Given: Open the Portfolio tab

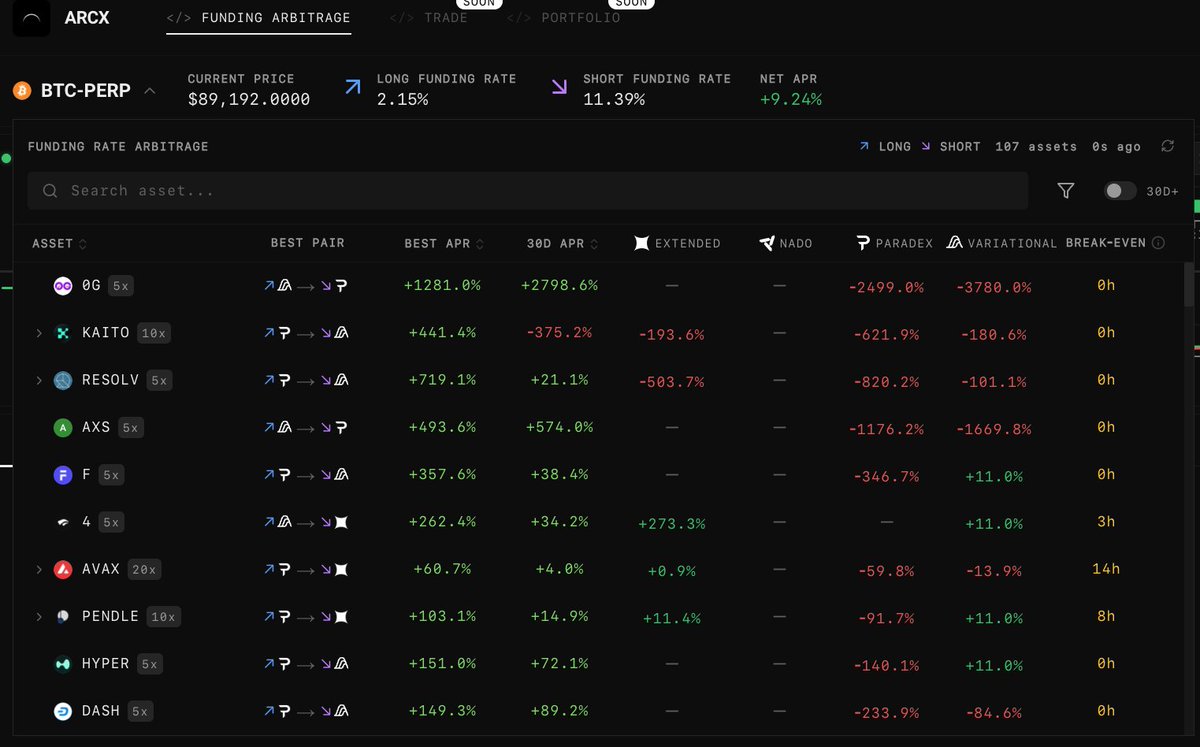Looking at the screenshot, I should pyautogui.click(x=563, y=18).
